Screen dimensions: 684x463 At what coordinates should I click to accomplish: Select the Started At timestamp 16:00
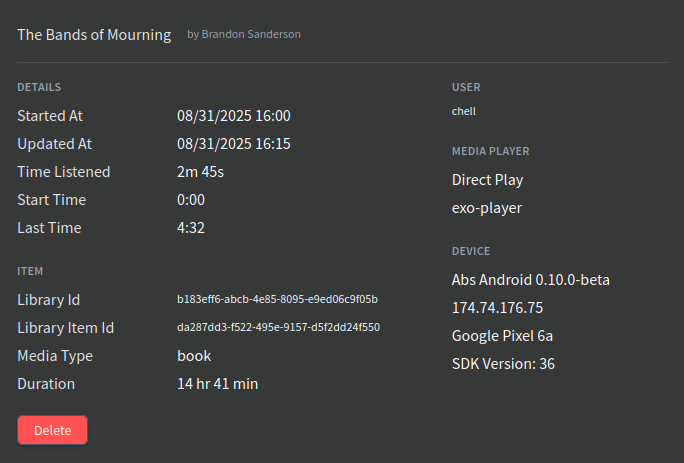[234, 116]
